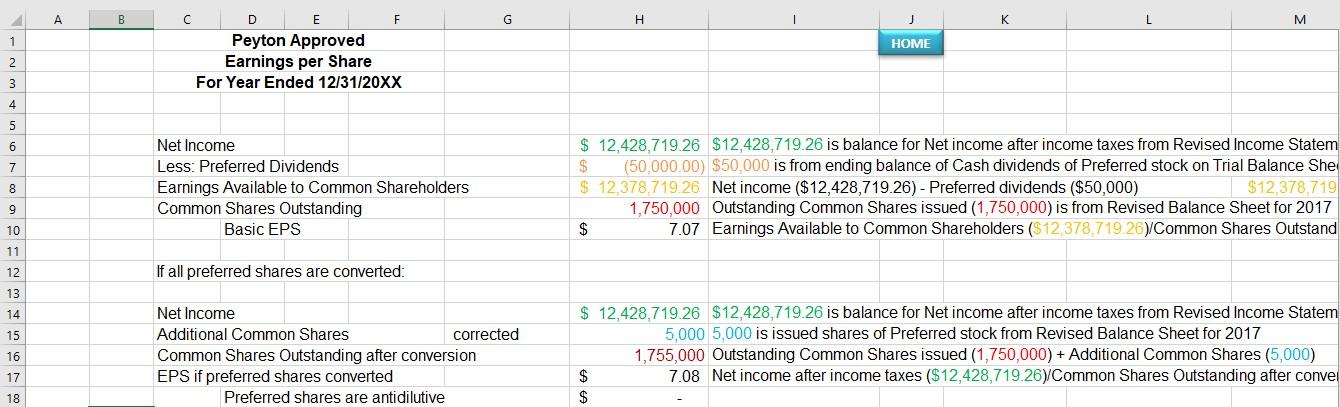Select the 'Basic EPS' label
1340x407 pixels.
click(262, 230)
